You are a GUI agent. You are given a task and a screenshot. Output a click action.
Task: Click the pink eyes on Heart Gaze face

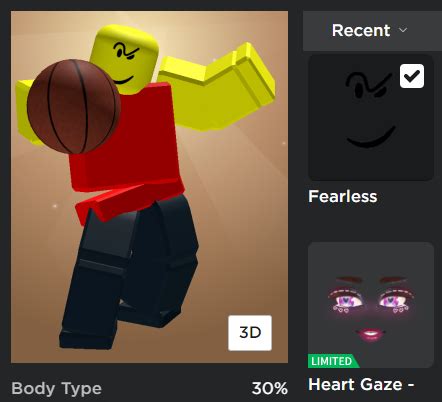[371, 302]
